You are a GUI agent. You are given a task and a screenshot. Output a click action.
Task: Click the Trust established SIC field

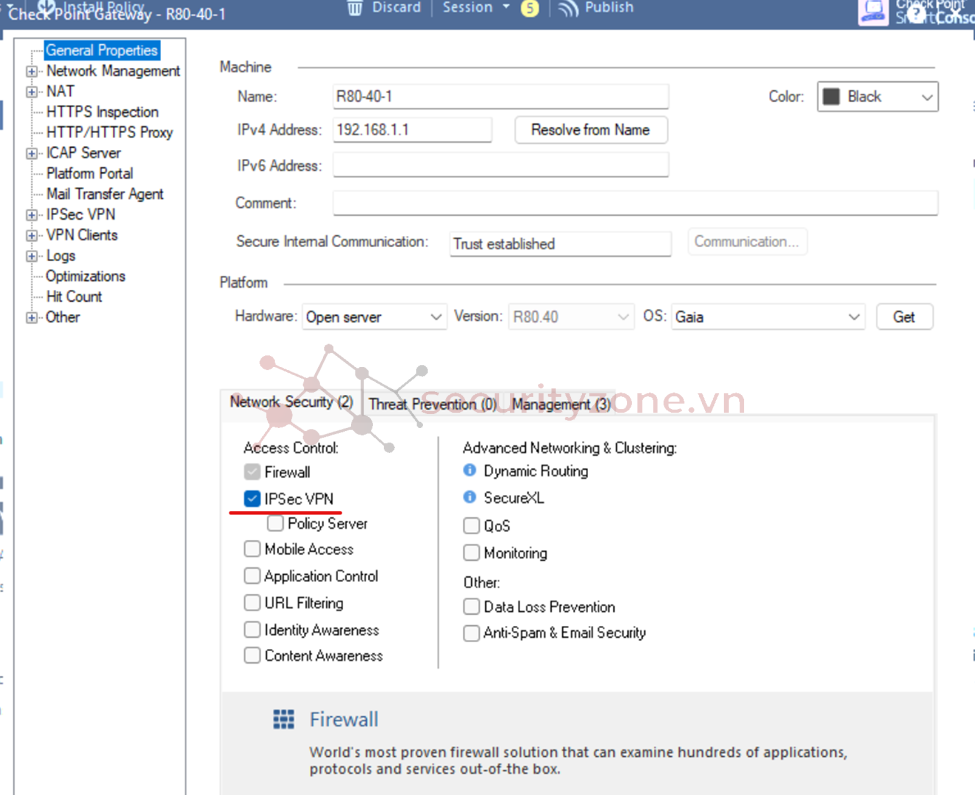(560, 244)
